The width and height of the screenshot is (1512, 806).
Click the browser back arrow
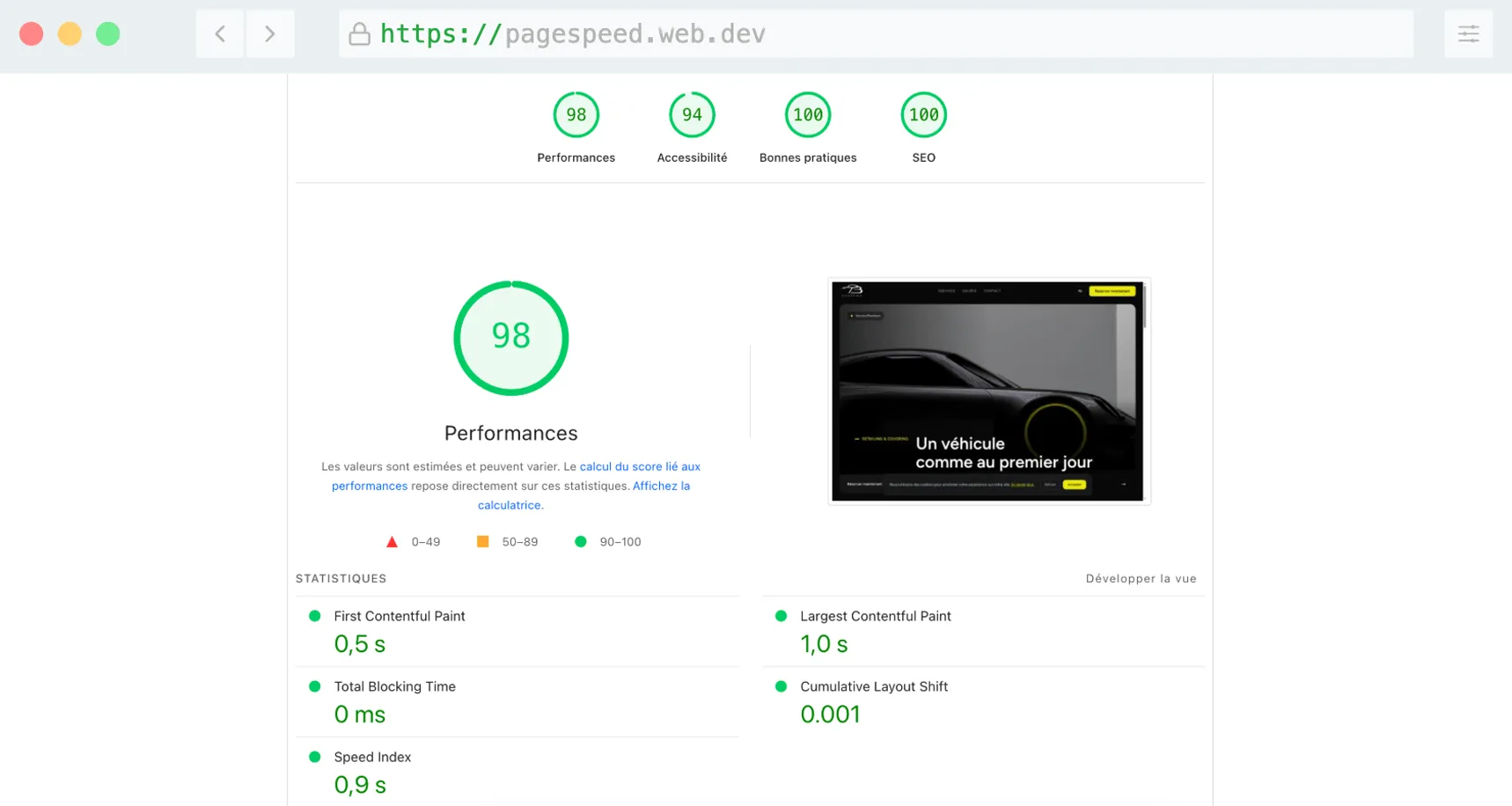tap(219, 33)
